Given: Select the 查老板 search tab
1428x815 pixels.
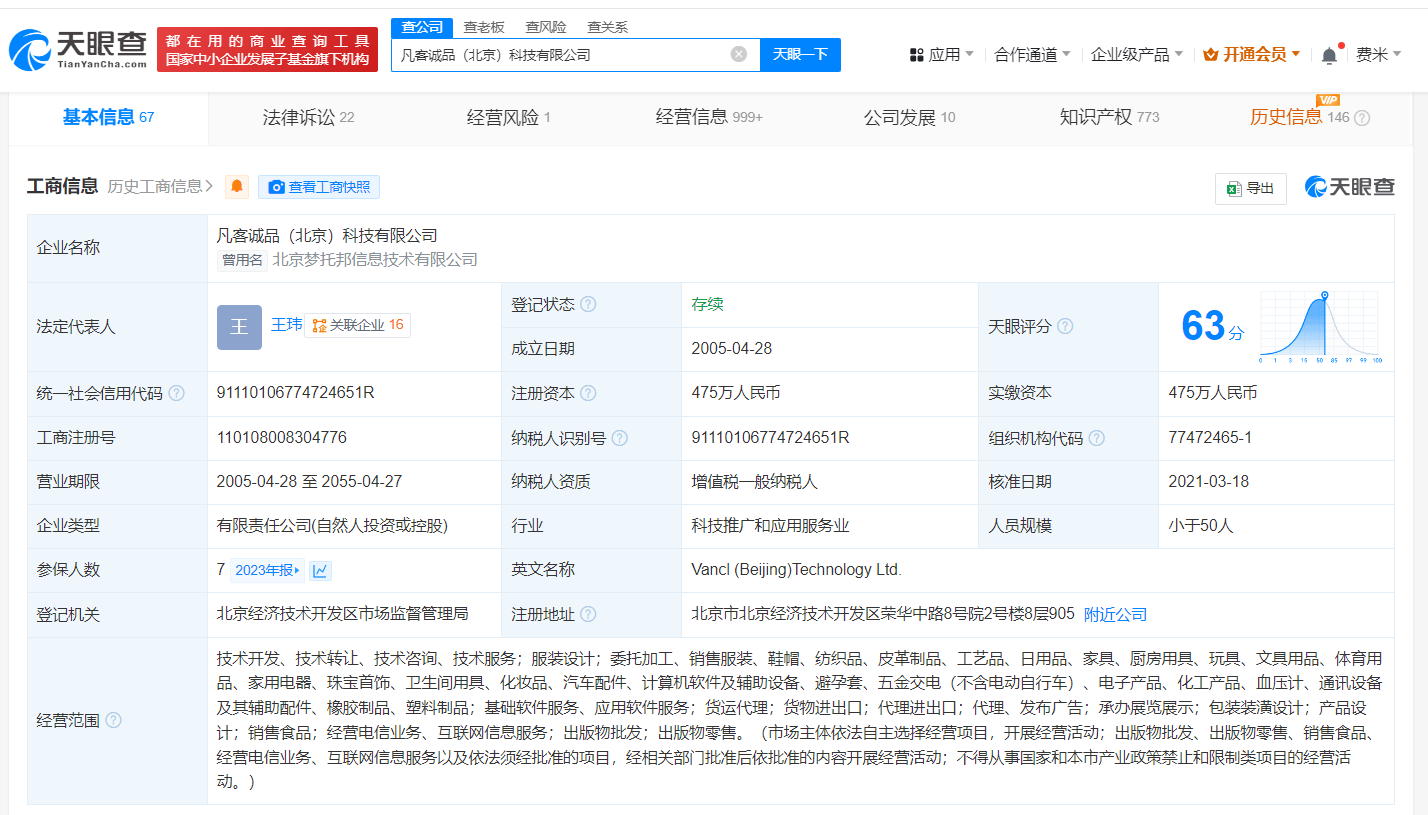Looking at the screenshot, I should pos(483,27).
